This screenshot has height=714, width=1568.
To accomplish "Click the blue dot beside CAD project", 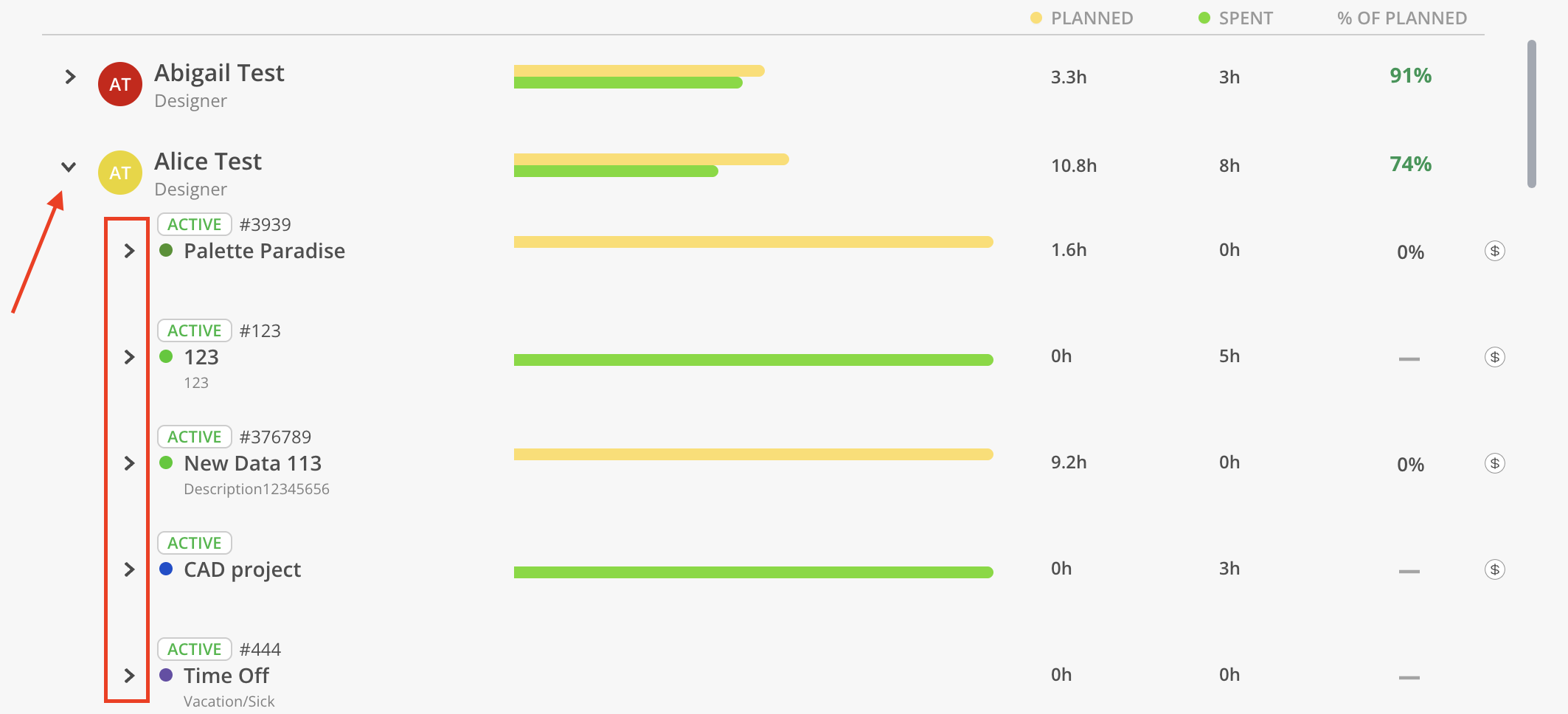I will (x=166, y=569).
